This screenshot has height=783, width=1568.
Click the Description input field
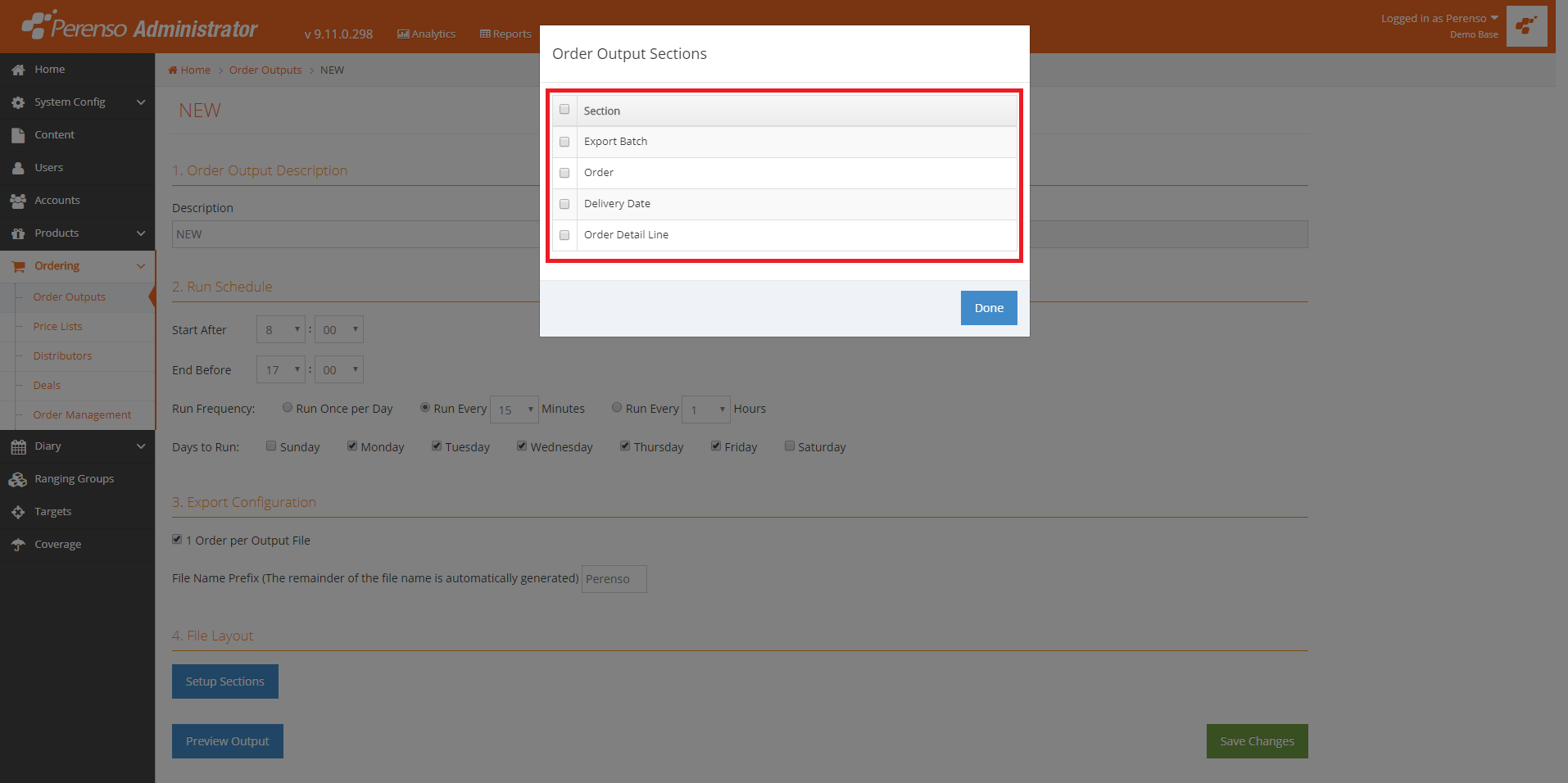740,234
